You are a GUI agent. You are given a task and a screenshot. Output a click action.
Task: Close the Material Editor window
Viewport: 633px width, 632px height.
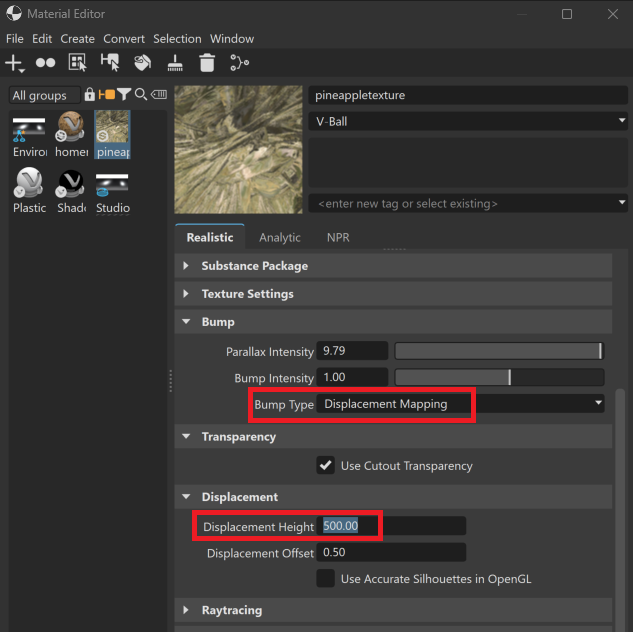click(x=613, y=14)
